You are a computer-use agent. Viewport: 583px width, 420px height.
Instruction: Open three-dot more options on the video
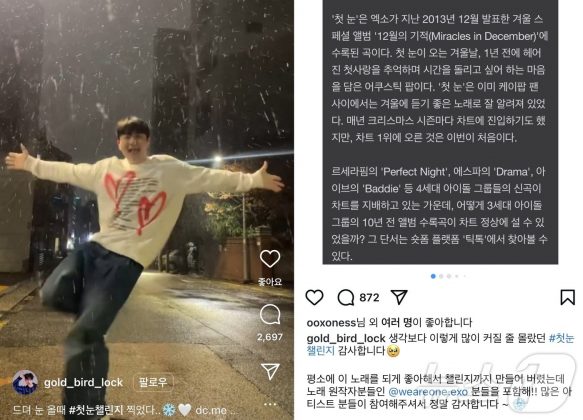pyautogui.click(x=270, y=404)
